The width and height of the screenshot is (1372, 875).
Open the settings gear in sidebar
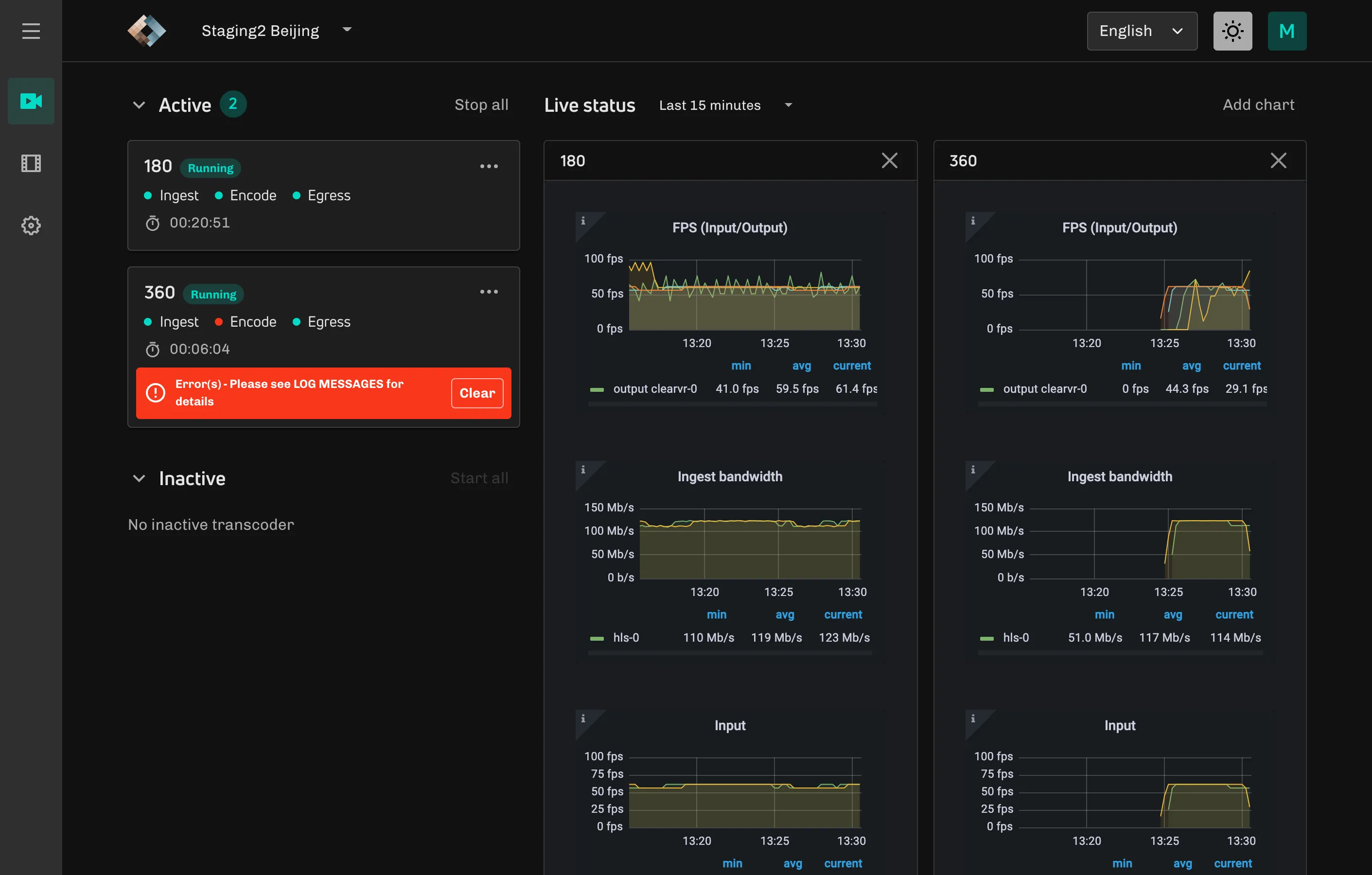pos(31,226)
